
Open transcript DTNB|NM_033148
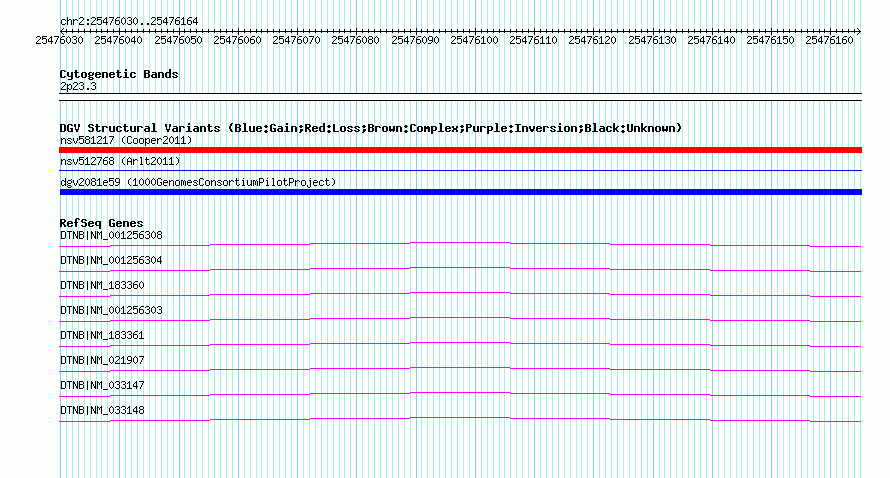pos(102,410)
